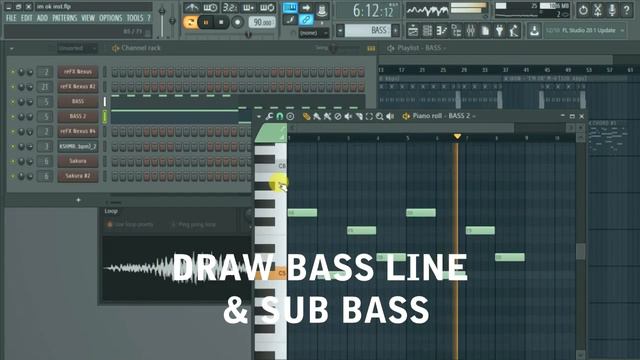Open the channel rack Unsorted filter dropdown
This screenshot has height=360, width=640.
77,48
